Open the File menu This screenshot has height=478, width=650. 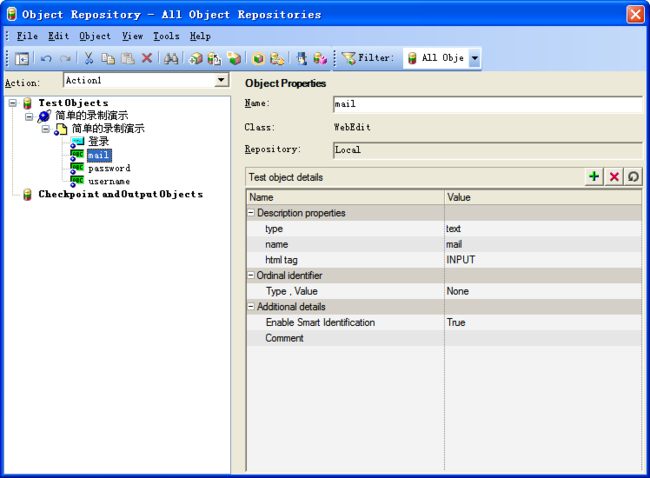pos(27,36)
